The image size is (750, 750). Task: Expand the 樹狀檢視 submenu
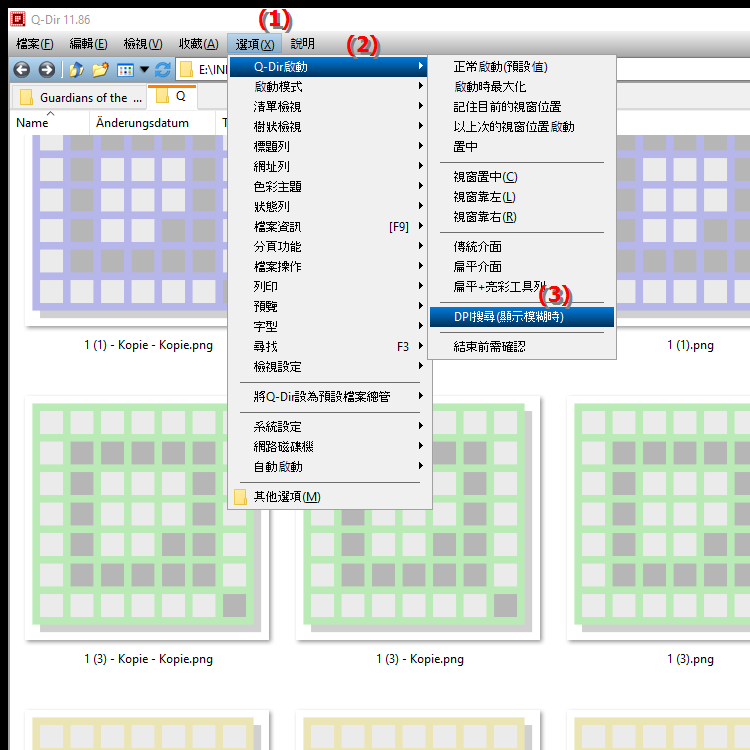[329, 127]
